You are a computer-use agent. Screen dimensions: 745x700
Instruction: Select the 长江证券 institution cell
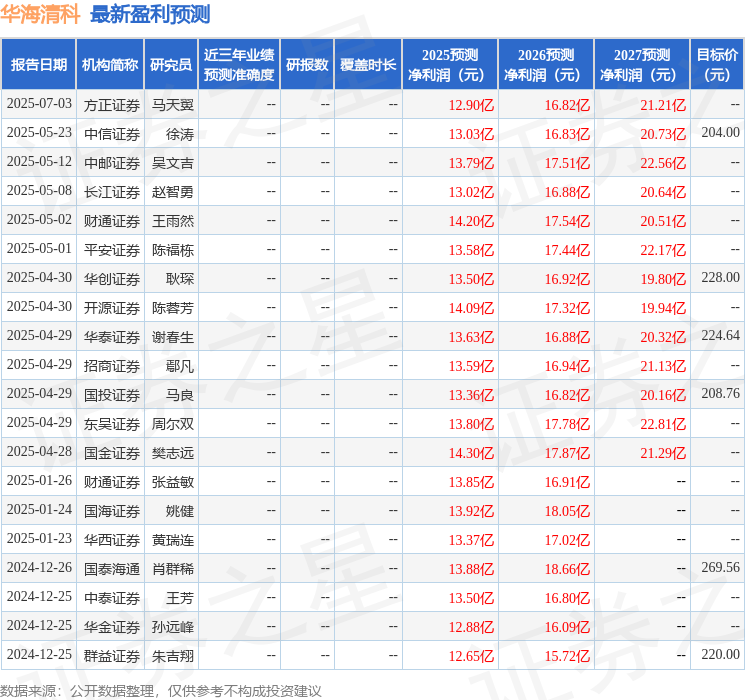pyautogui.click(x=112, y=192)
